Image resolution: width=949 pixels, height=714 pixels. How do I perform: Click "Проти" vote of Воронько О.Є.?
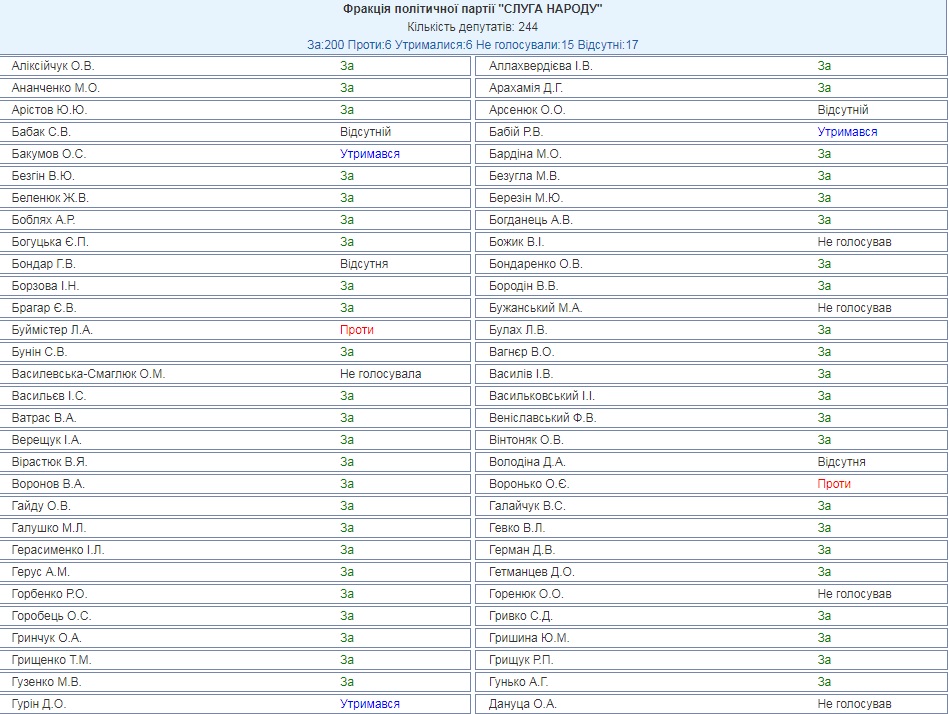pyautogui.click(x=834, y=484)
